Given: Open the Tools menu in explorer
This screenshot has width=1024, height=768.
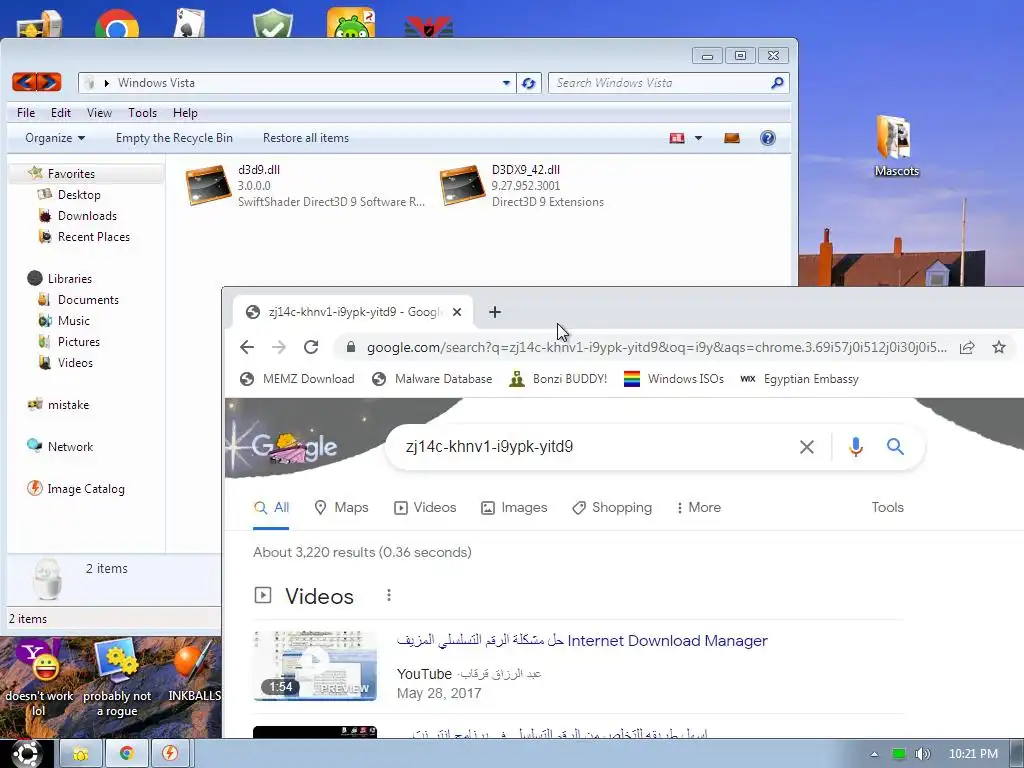Looking at the screenshot, I should click(x=142, y=113).
